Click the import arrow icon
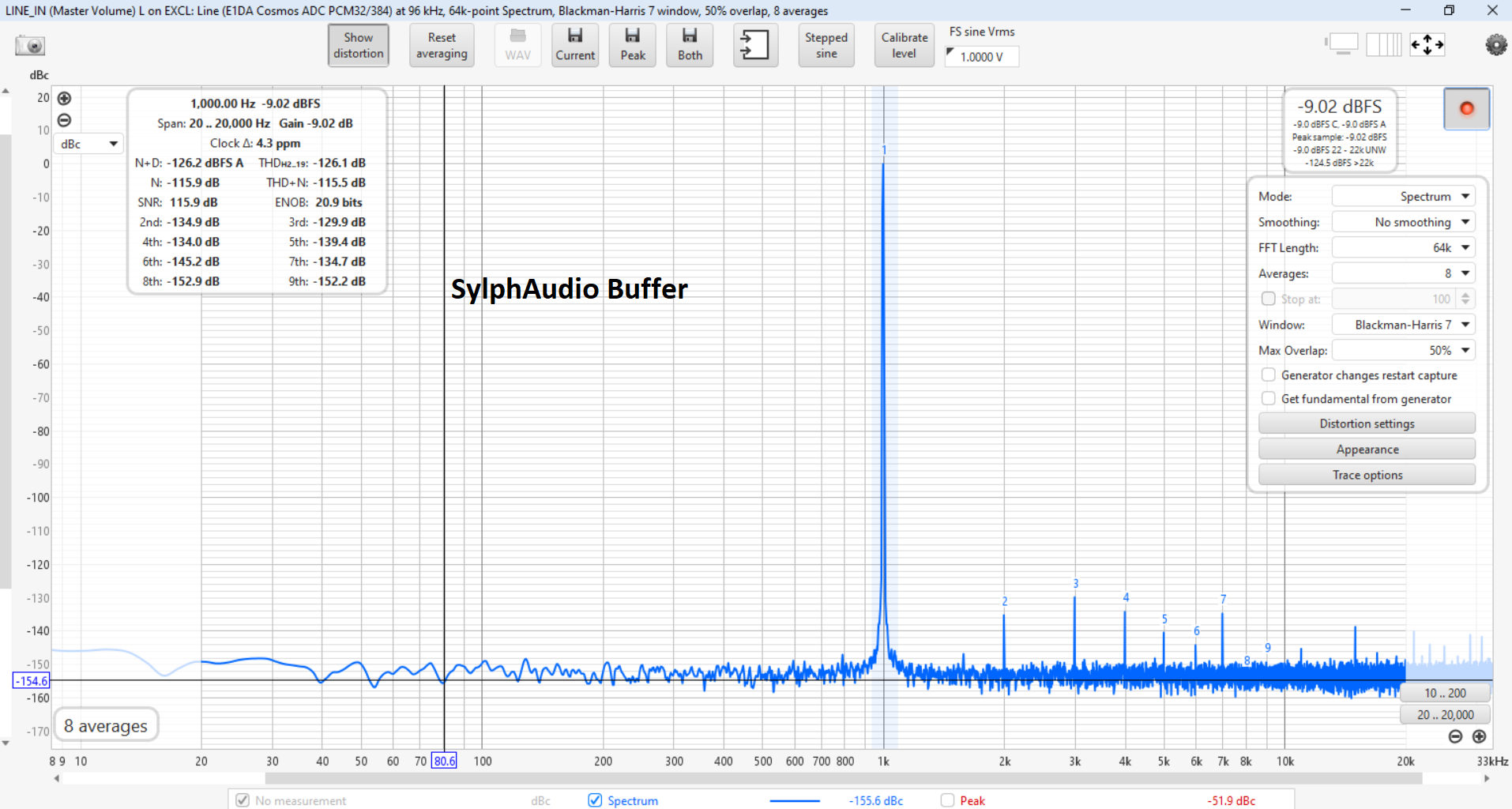Screen dimensions: 1512x809 point(755,45)
